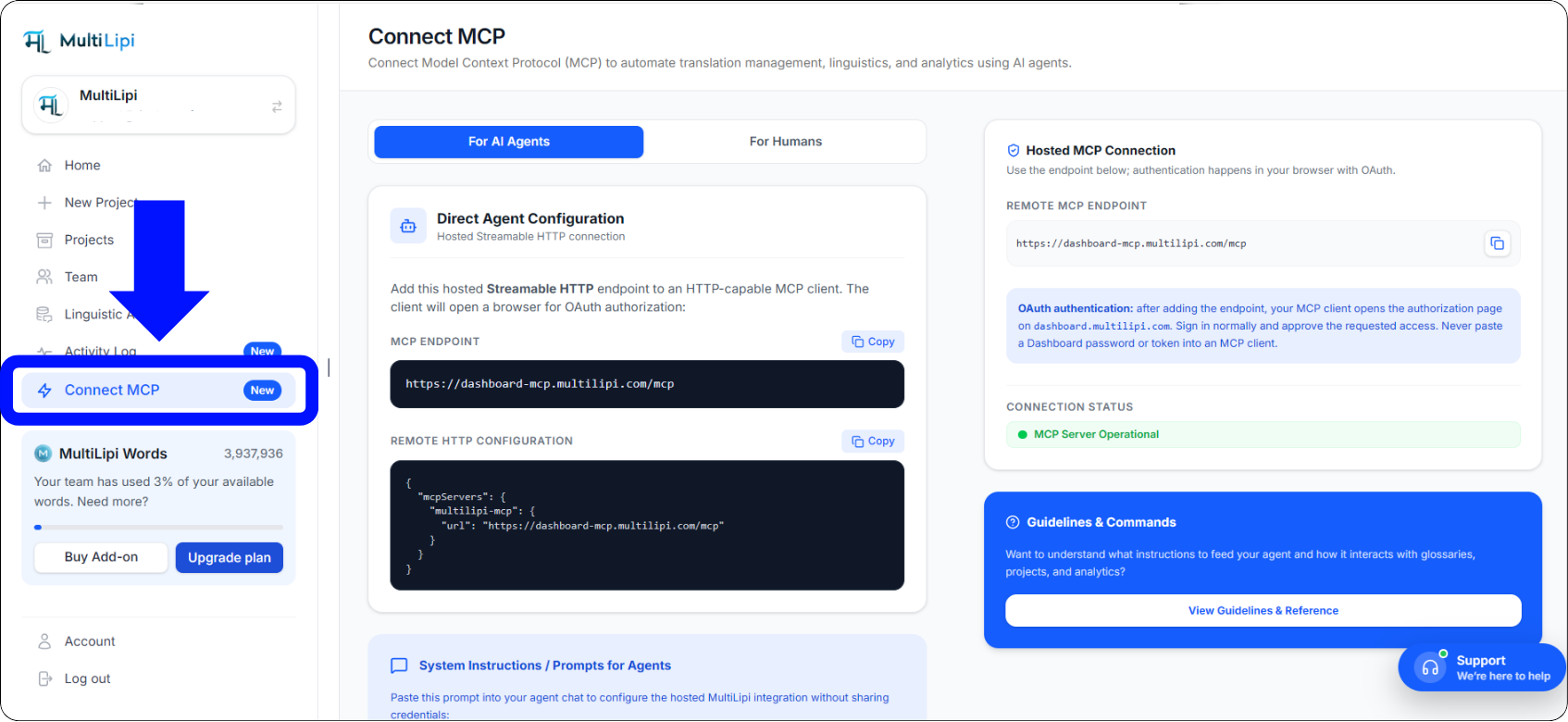Click the chat bubble icon by System Instructions
1568x722 pixels.
pos(400,666)
